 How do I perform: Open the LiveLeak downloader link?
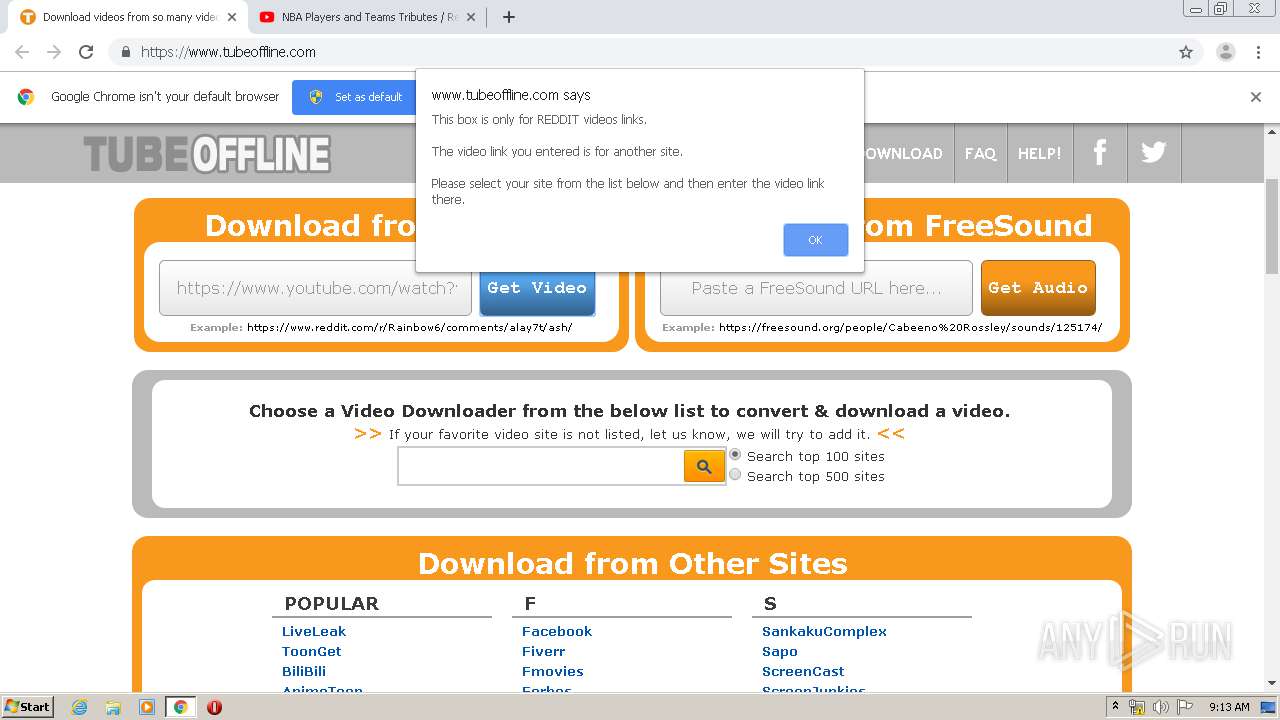pos(314,631)
